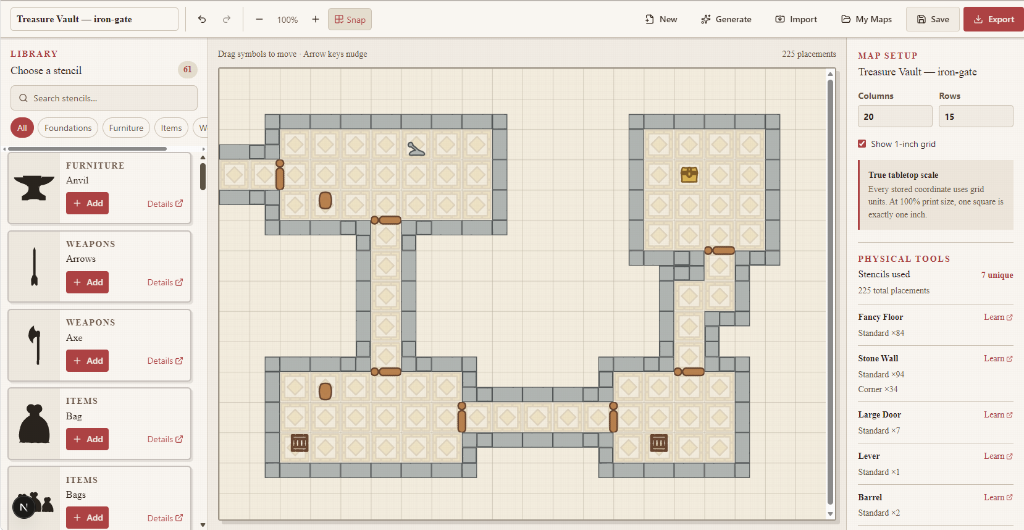Save the current map

click(x=933, y=20)
